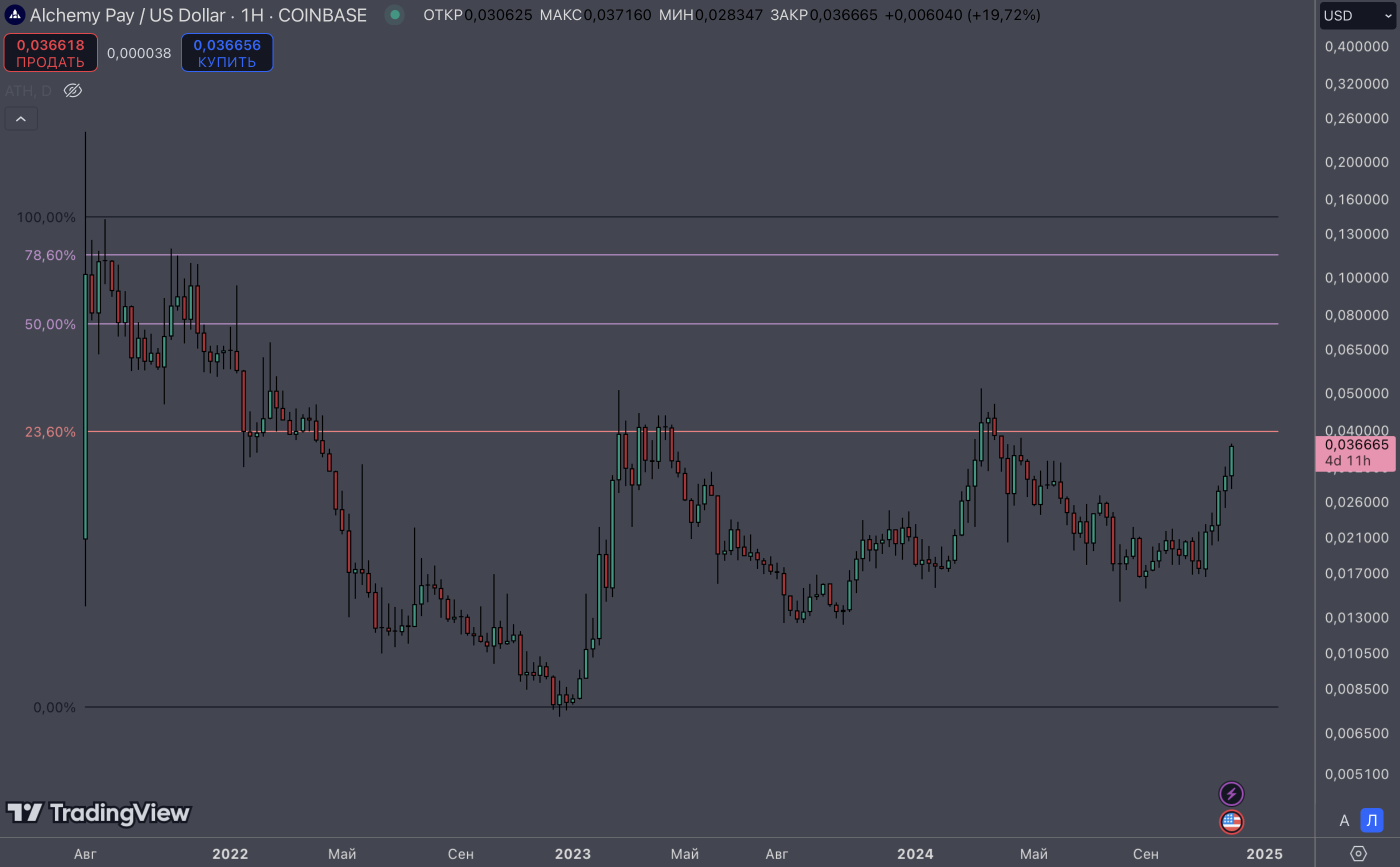The height and width of the screenshot is (867, 1400).
Task: Open the purple lightning flash icon
Action: pos(1231,793)
